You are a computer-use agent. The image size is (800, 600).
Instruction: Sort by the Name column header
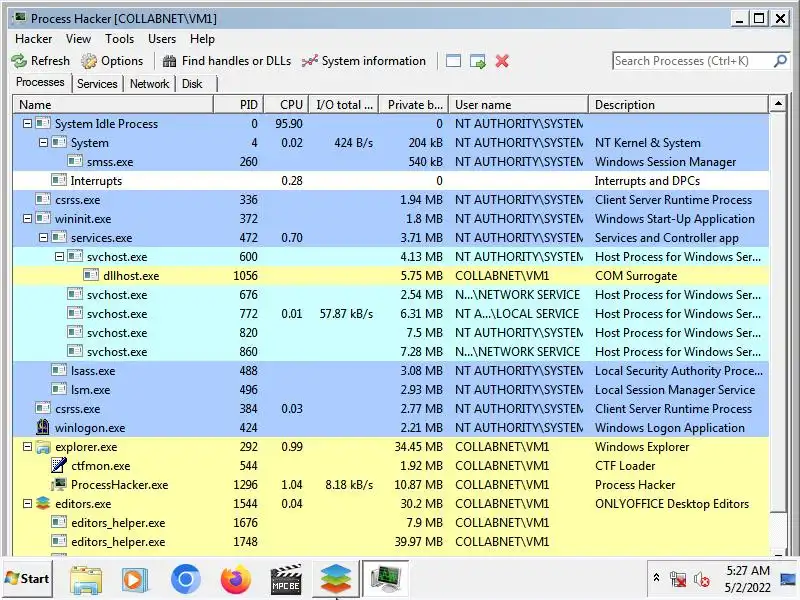(113, 105)
